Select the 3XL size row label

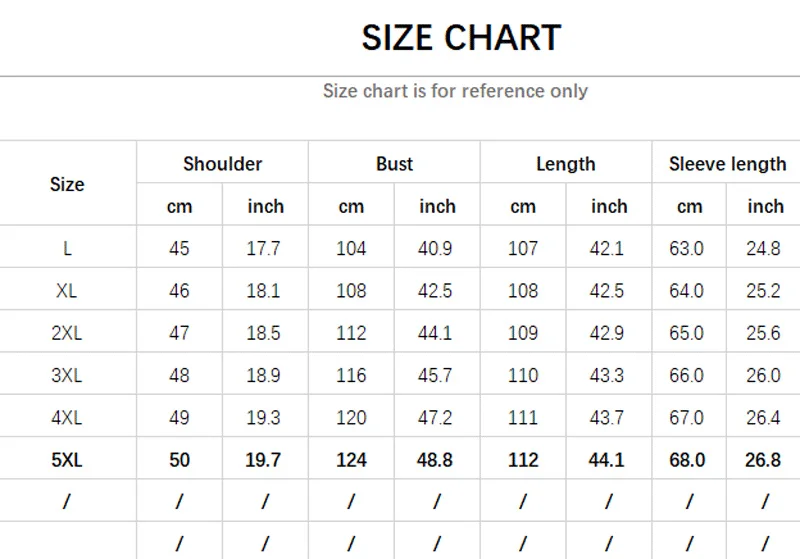pos(67,376)
